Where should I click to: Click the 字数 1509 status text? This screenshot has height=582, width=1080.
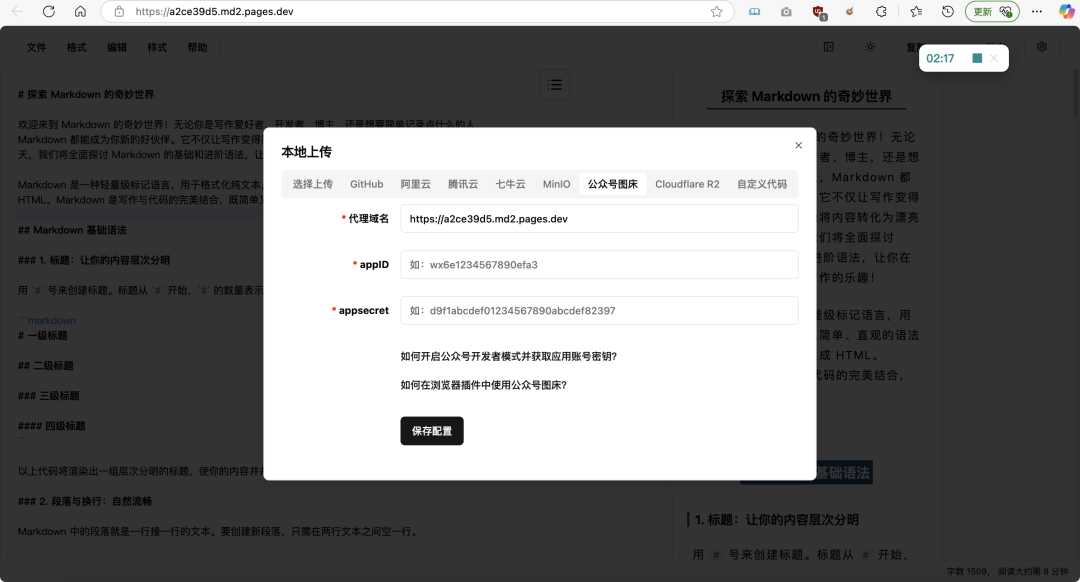click(x=968, y=572)
